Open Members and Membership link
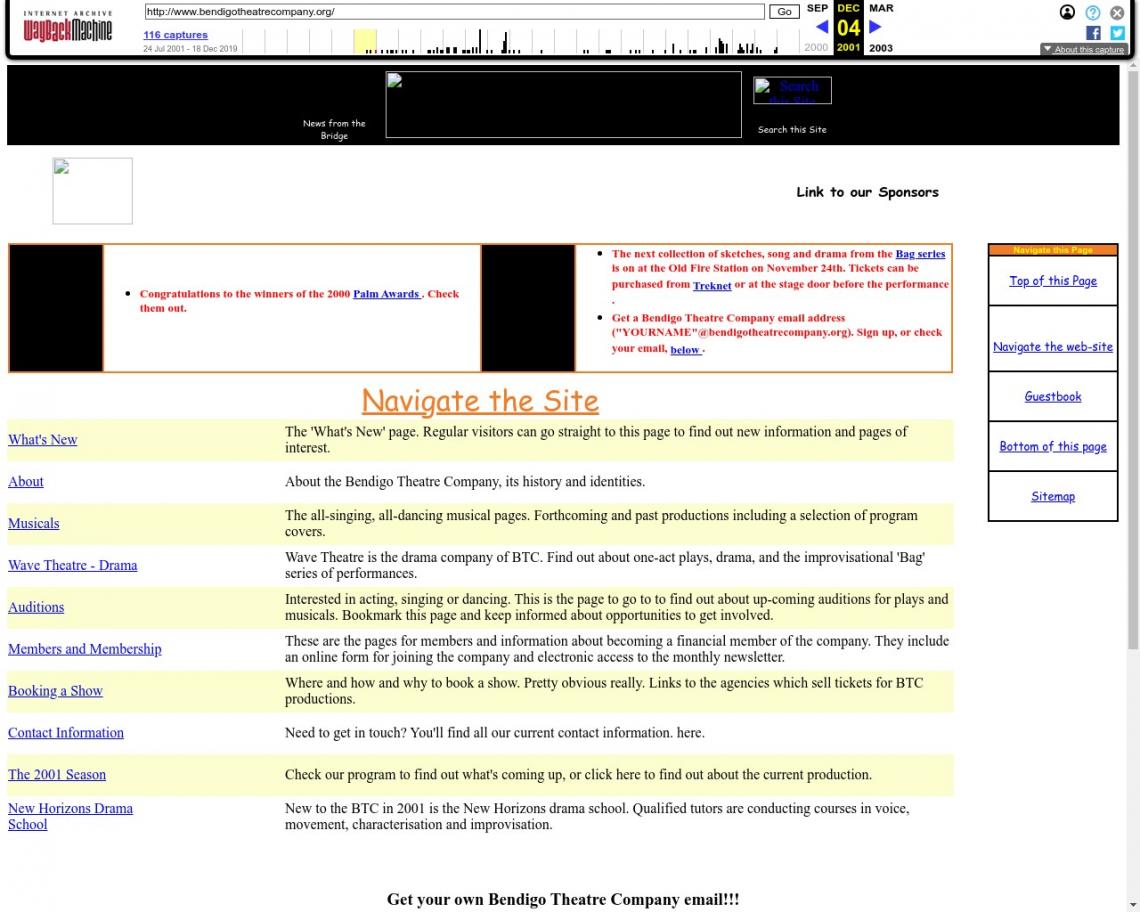Viewport: 1140px width, 912px height. point(84,649)
